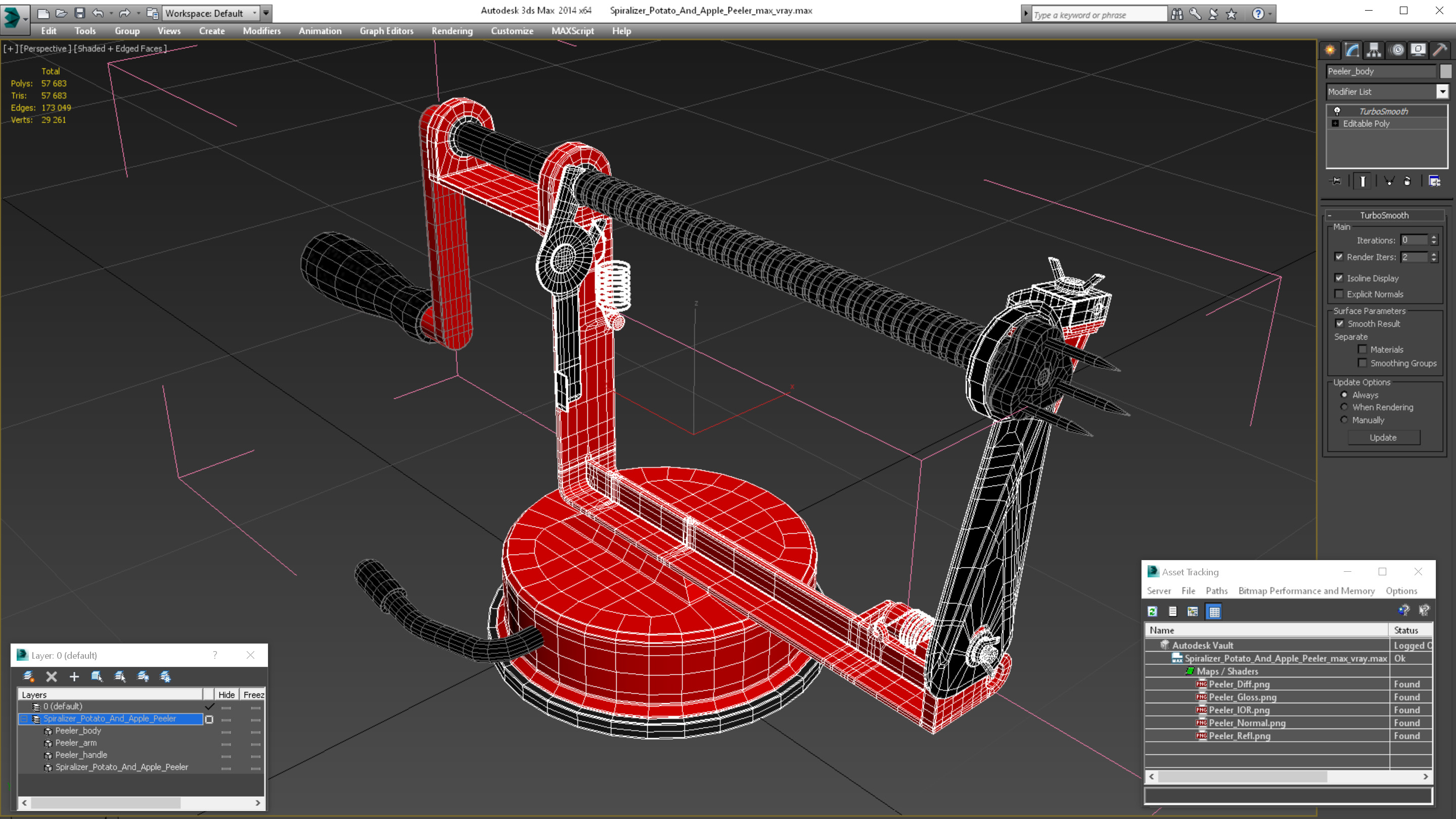Switch Asset Tracking to table view
This screenshot has height=819, width=1456.
1213,612
